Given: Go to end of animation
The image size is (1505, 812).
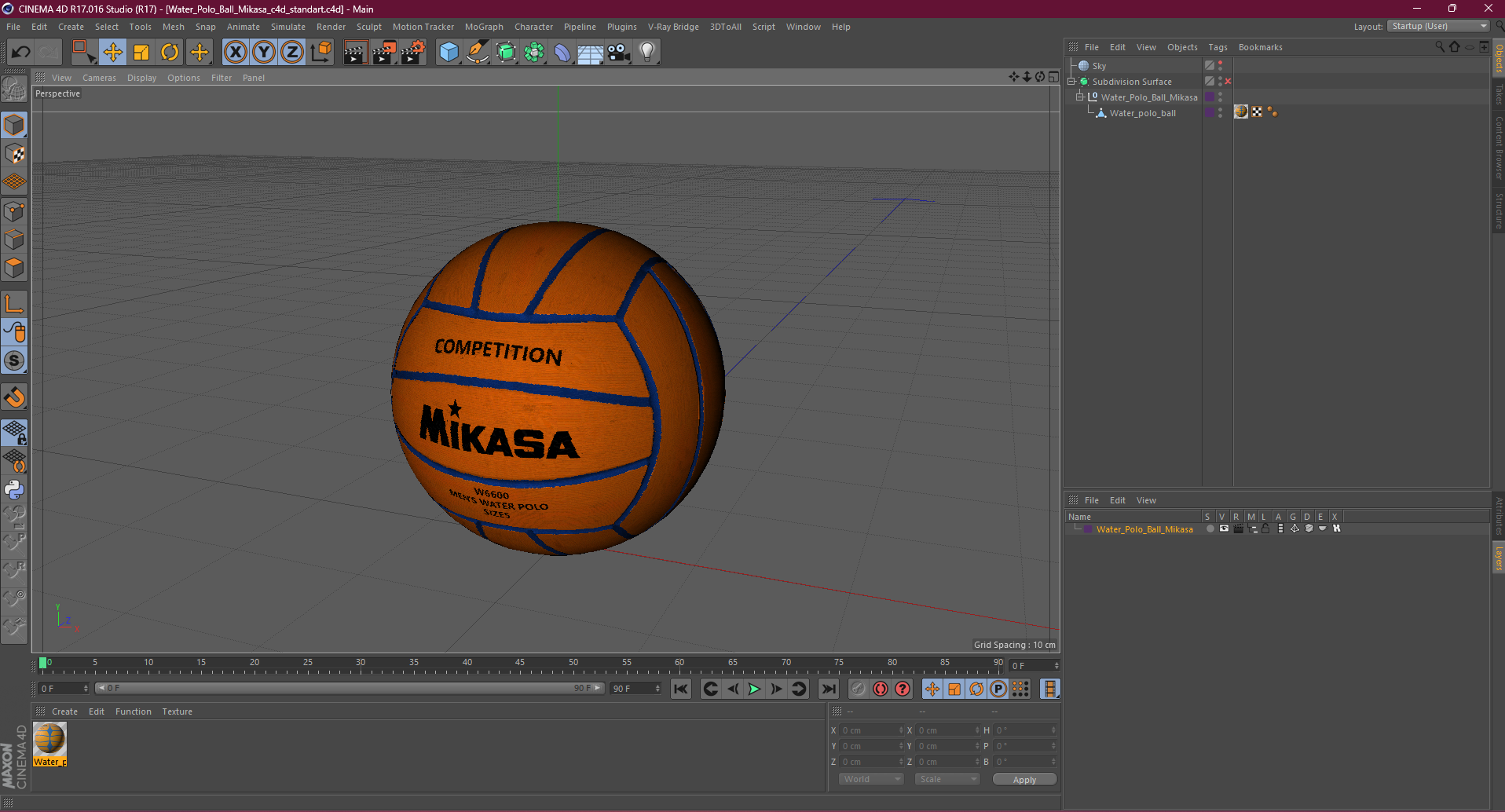Looking at the screenshot, I should [x=828, y=689].
